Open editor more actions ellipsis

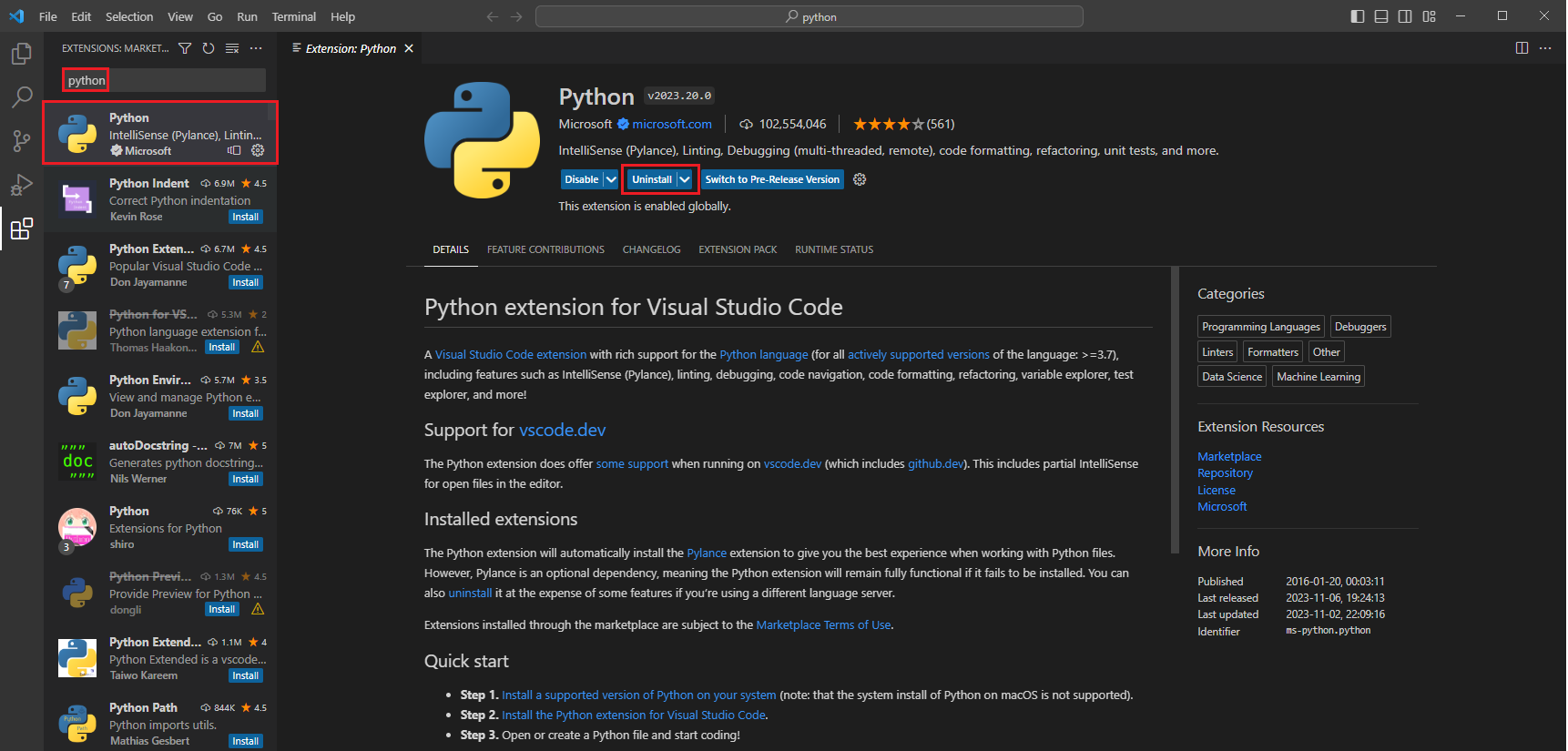click(x=1545, y=48)
